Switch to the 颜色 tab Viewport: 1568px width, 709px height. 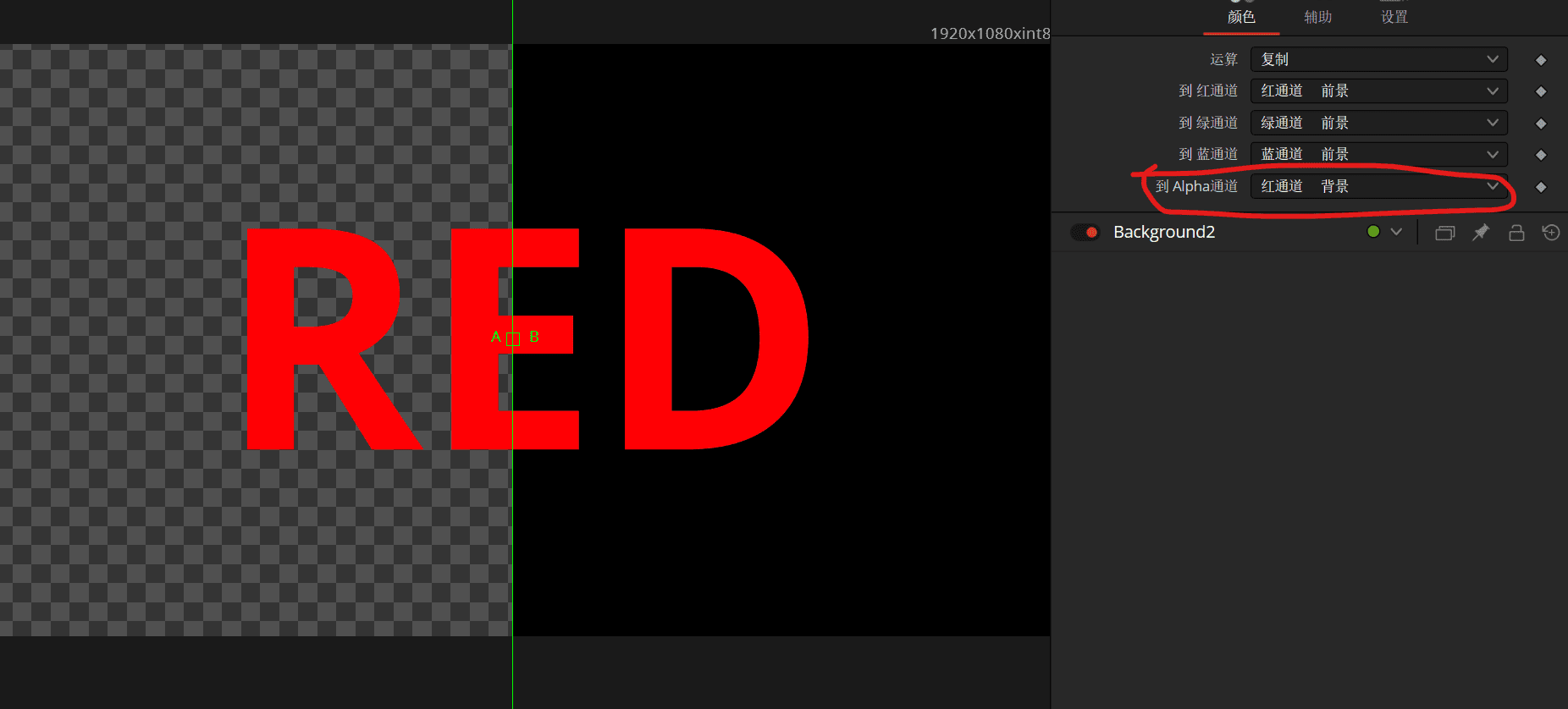pos(1241,17)
